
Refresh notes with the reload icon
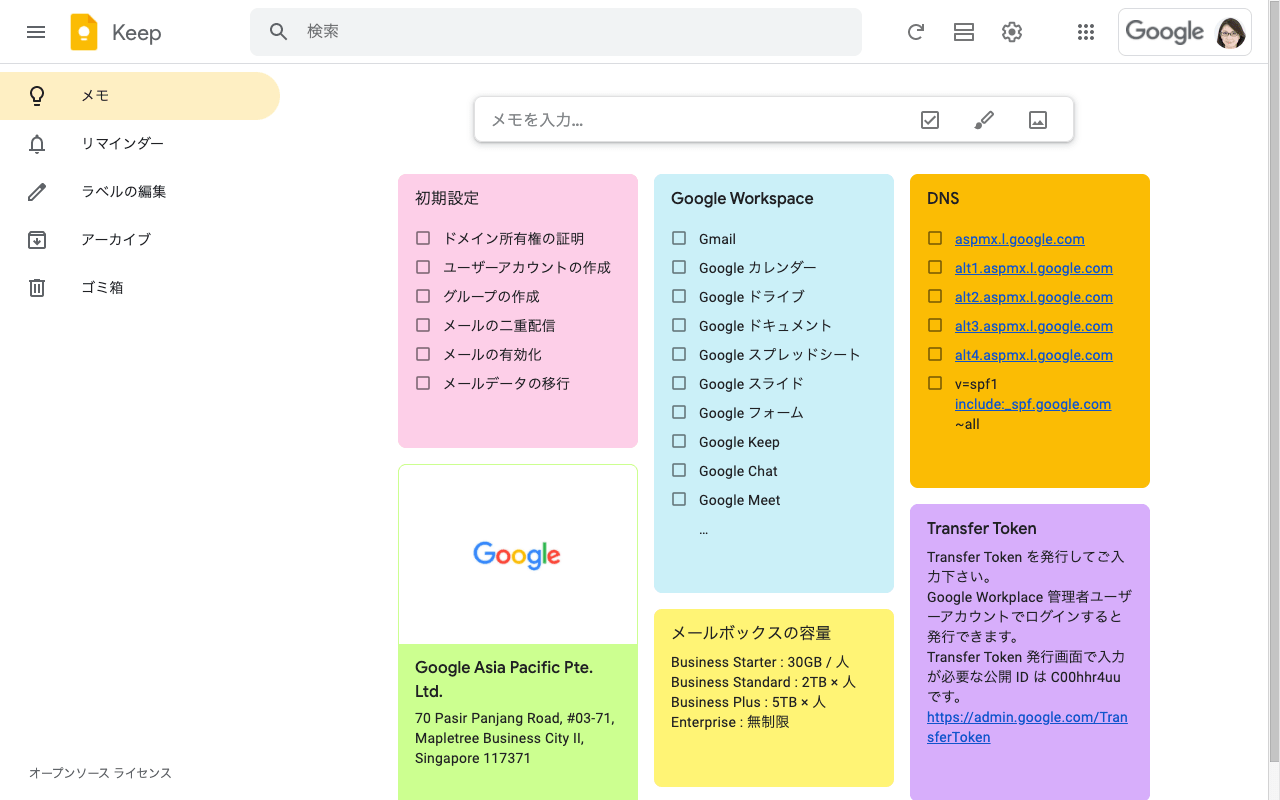(915, 32)
